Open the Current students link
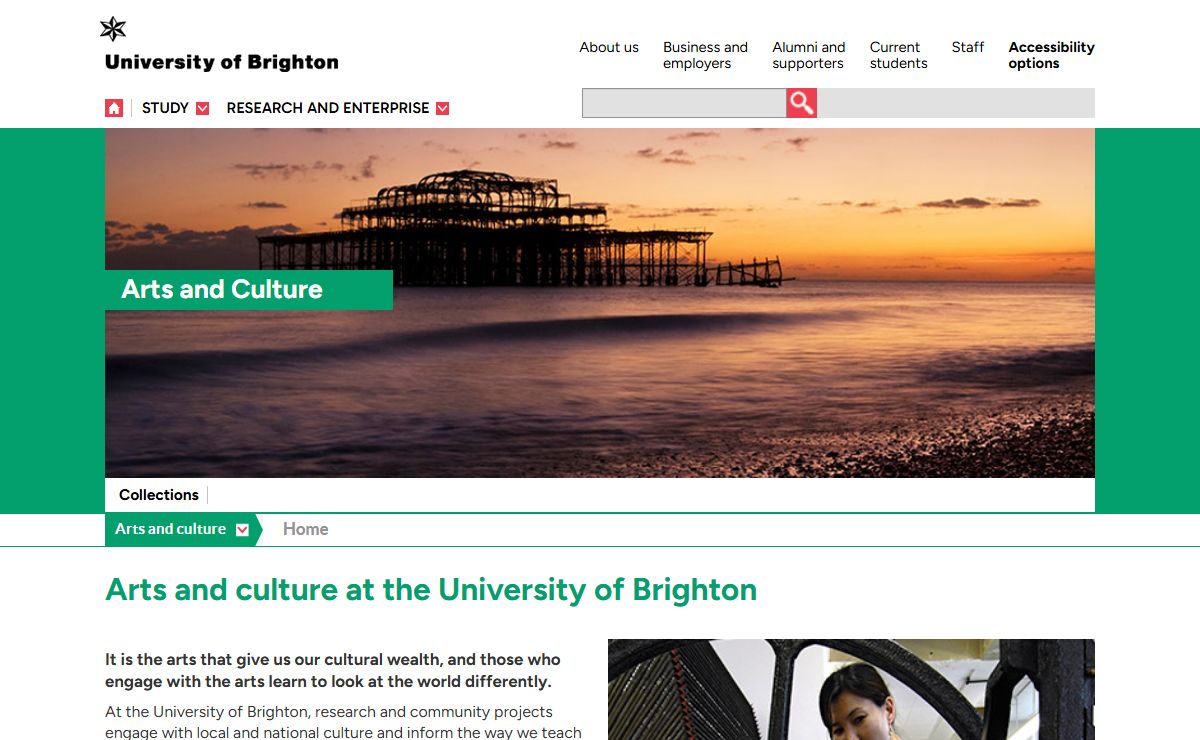 [x=898, y=55]
